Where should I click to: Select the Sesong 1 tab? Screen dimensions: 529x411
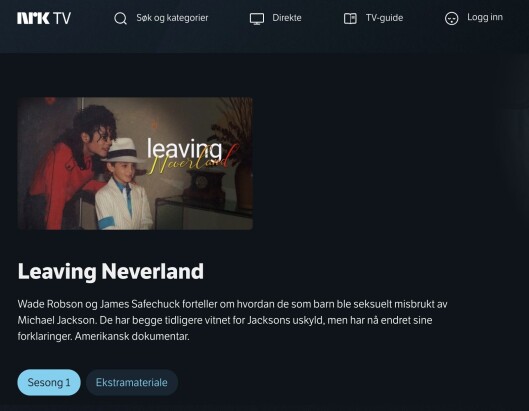[x=49, y=382]
